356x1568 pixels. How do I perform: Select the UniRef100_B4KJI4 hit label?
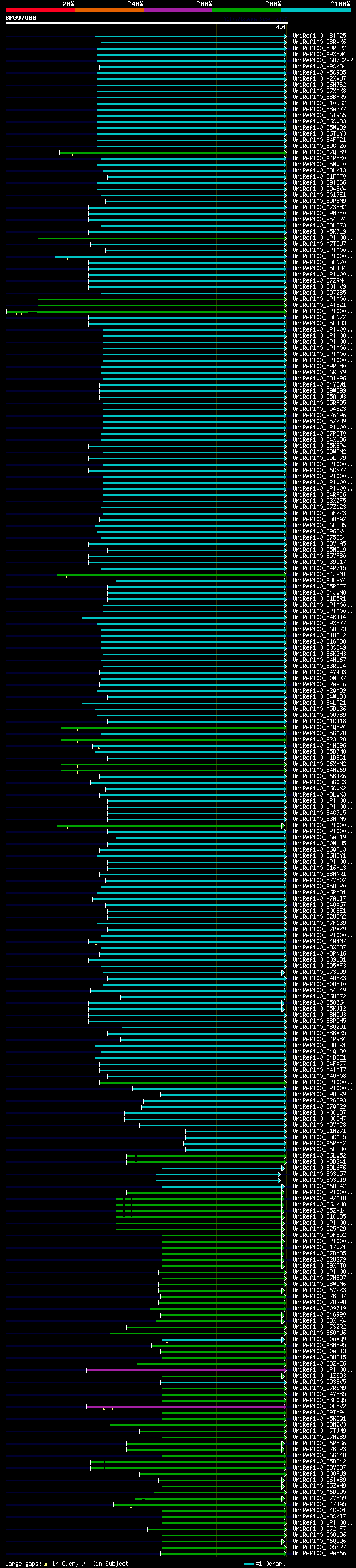click(x=319, y=617)
